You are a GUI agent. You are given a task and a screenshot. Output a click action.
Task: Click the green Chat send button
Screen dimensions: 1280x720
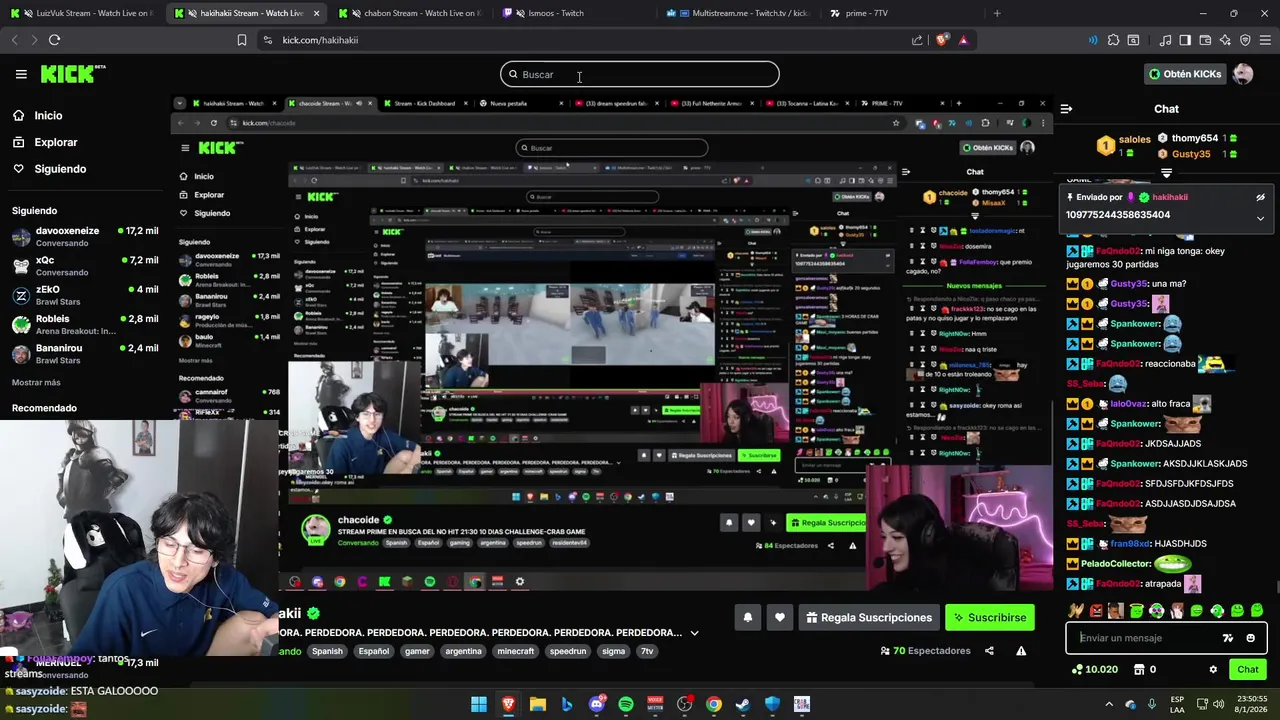(1248, 670)
